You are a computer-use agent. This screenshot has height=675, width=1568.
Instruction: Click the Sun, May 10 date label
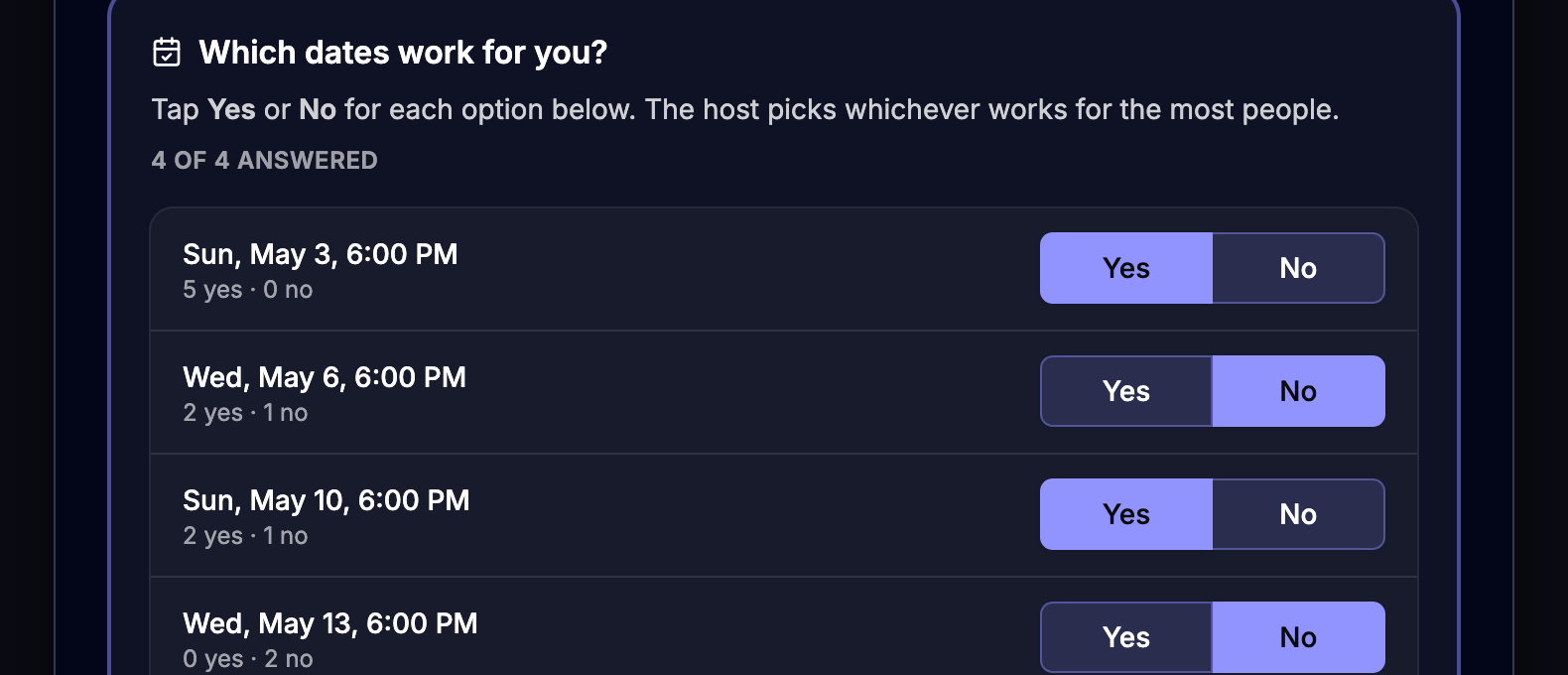[326, 500]
